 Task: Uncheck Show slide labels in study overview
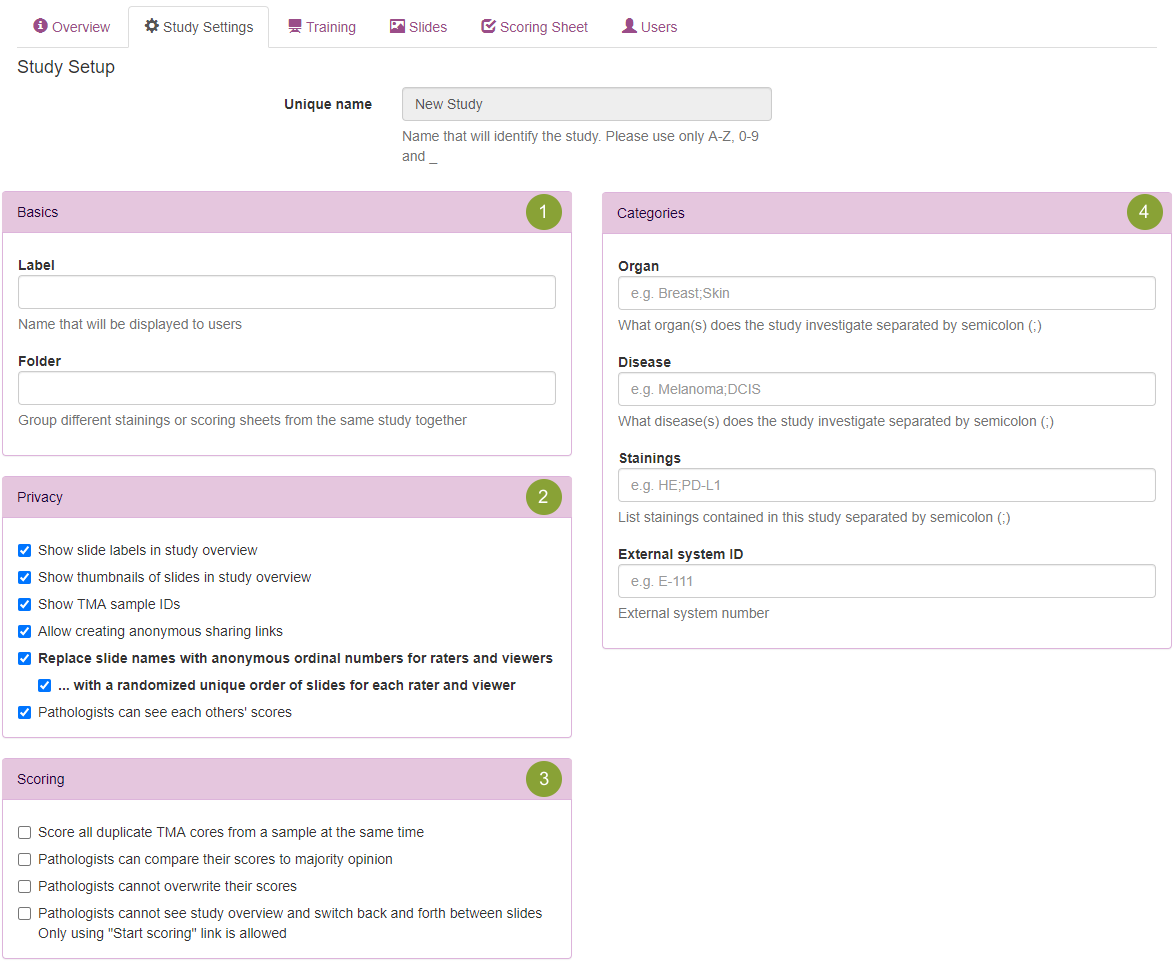point(25,551)
